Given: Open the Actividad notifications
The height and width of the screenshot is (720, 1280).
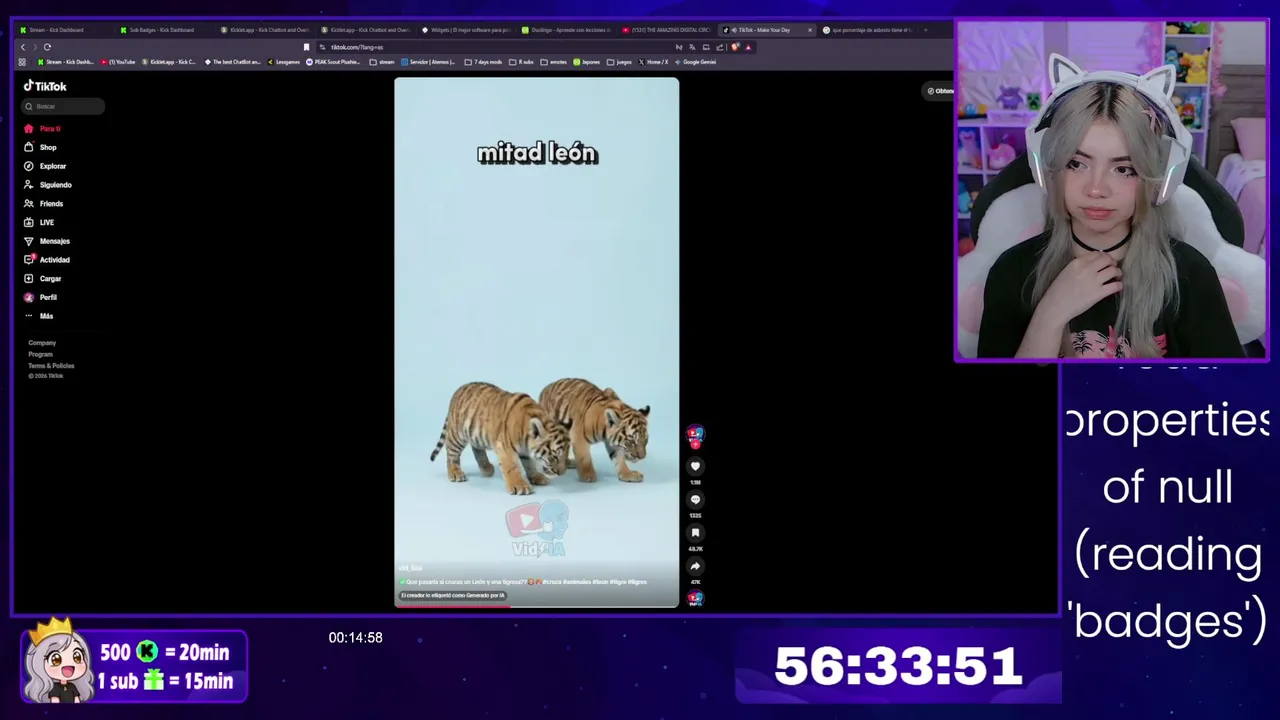Looking at the screenshot, I should coord(47,260).
